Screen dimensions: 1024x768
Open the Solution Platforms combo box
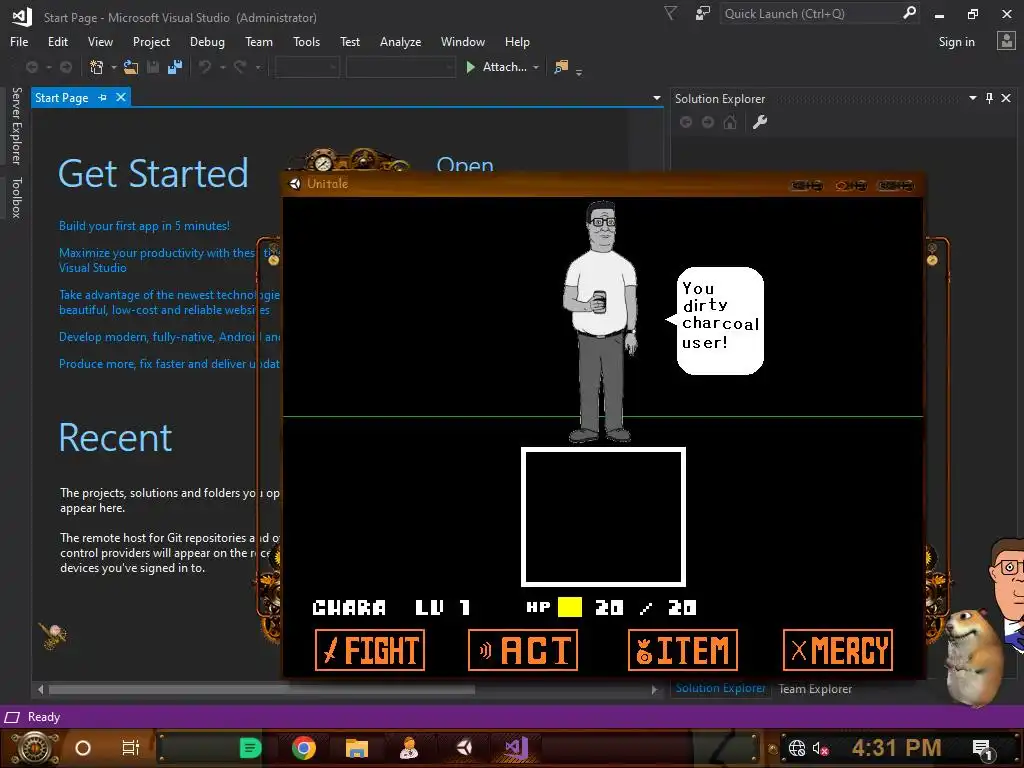(400, 67)
